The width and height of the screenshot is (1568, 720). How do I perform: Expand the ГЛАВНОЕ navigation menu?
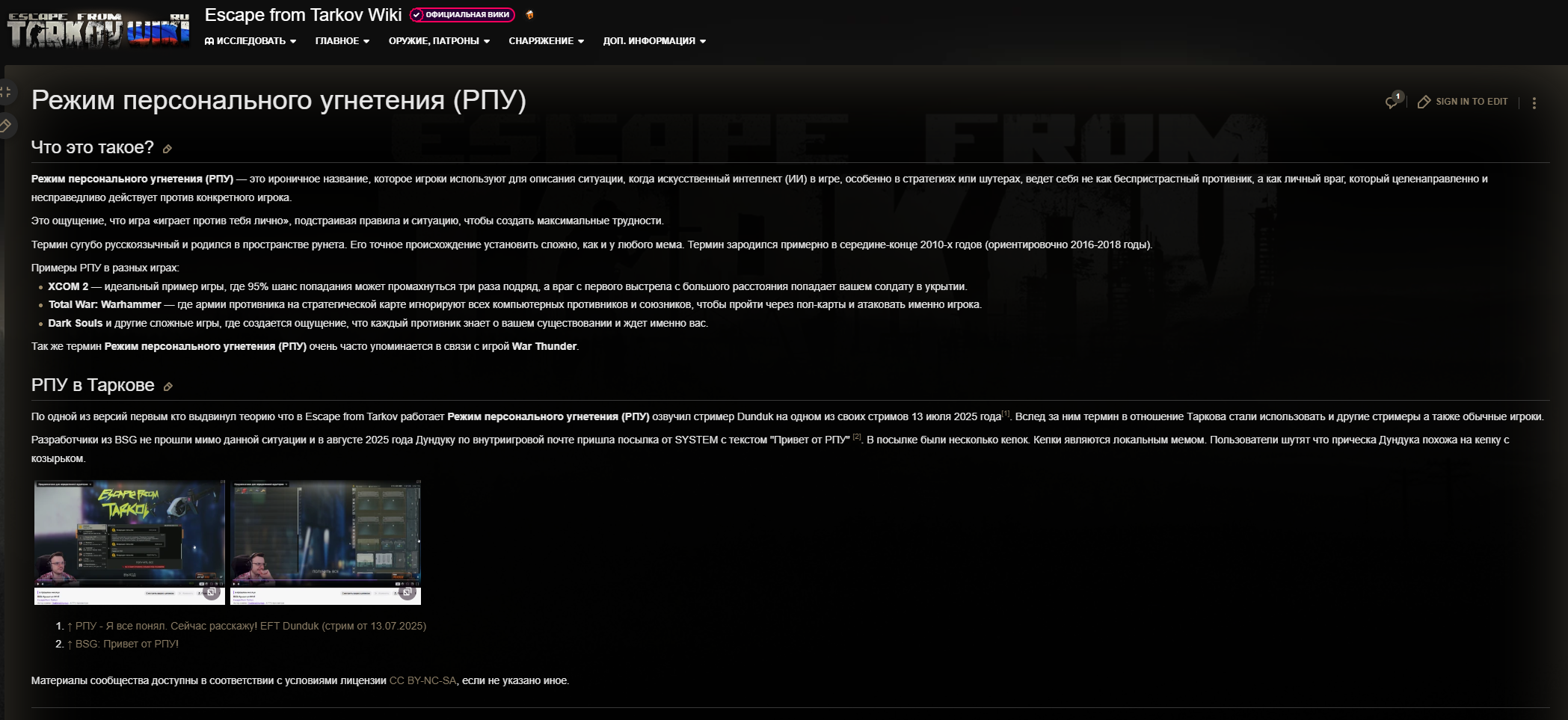[342, 41]
